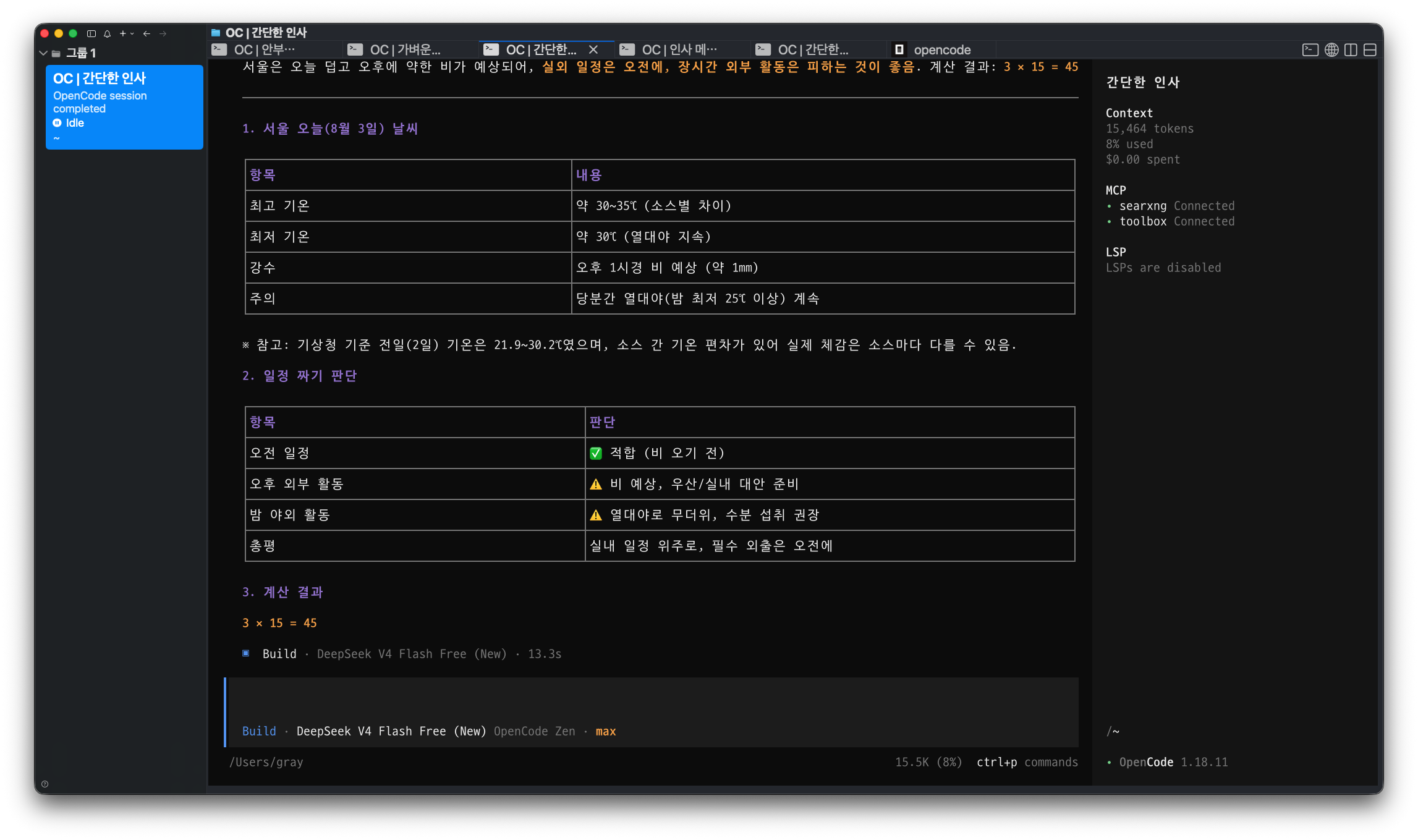Toggle the sidebar panel icon
Screen dimensions: 1418x840
[91, 33]
